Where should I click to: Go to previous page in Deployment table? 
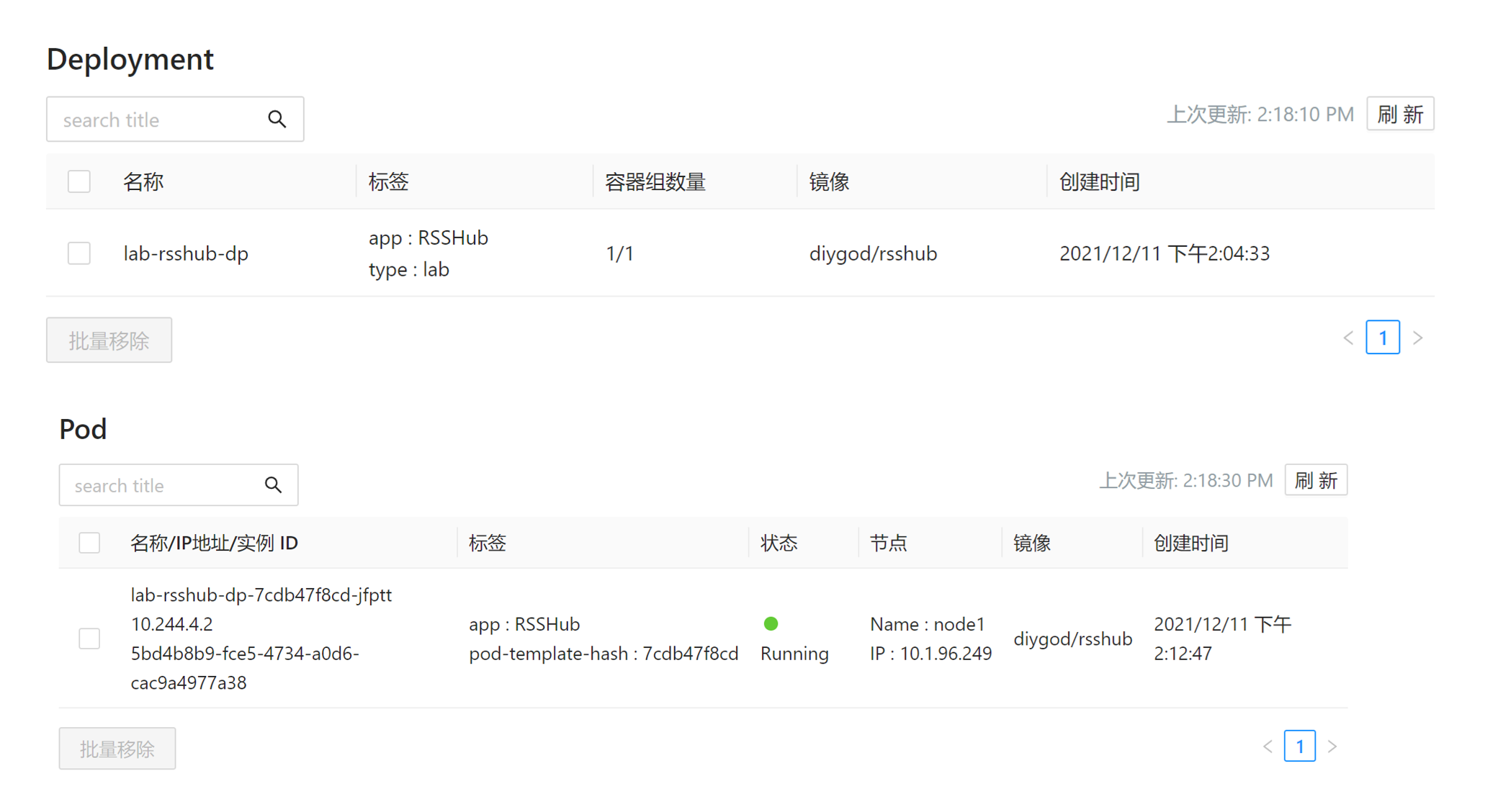pos(1348,338)
